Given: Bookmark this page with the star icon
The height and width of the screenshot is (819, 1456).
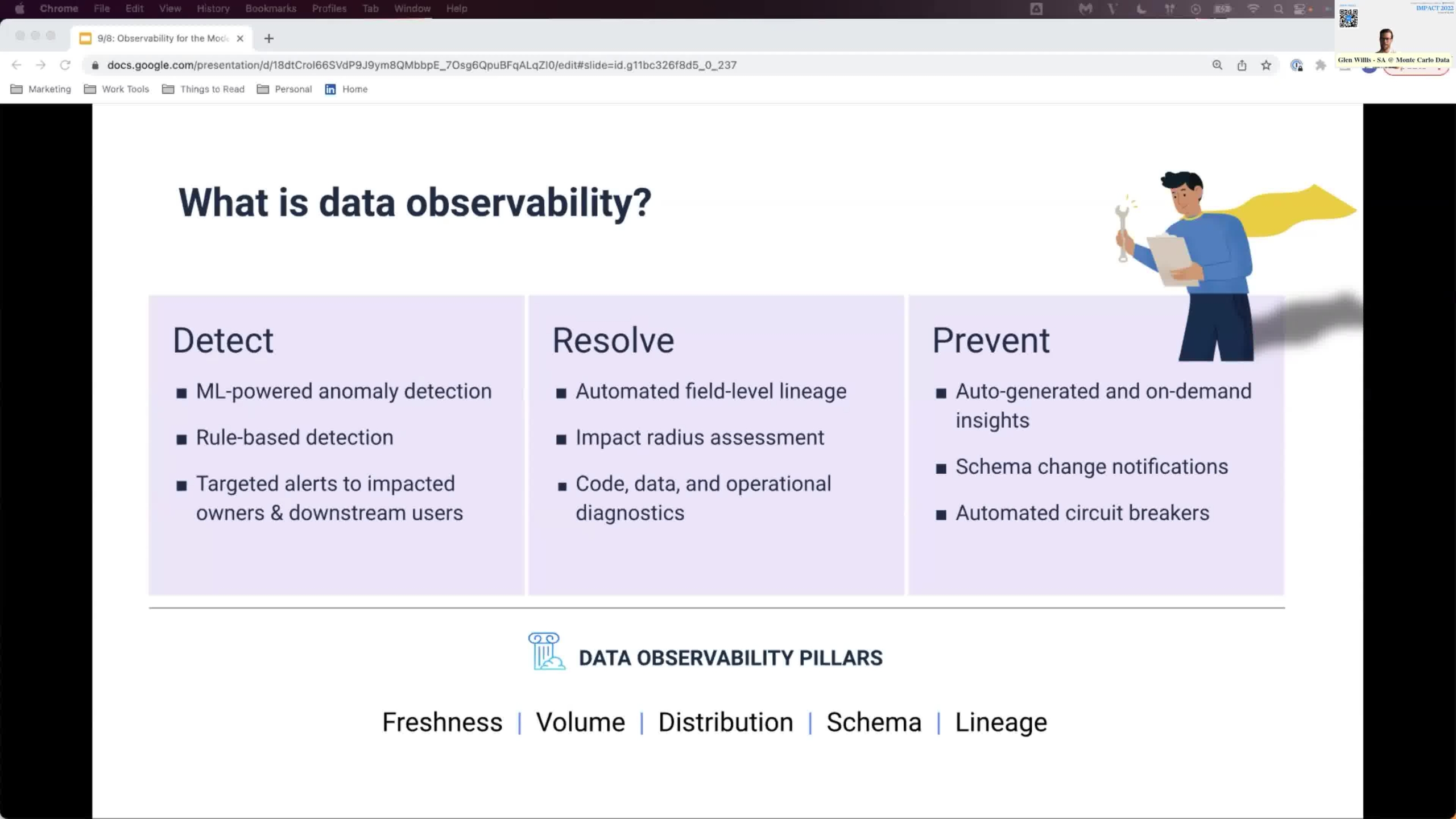Looking at the screenshot, I should click(1266, 65).
